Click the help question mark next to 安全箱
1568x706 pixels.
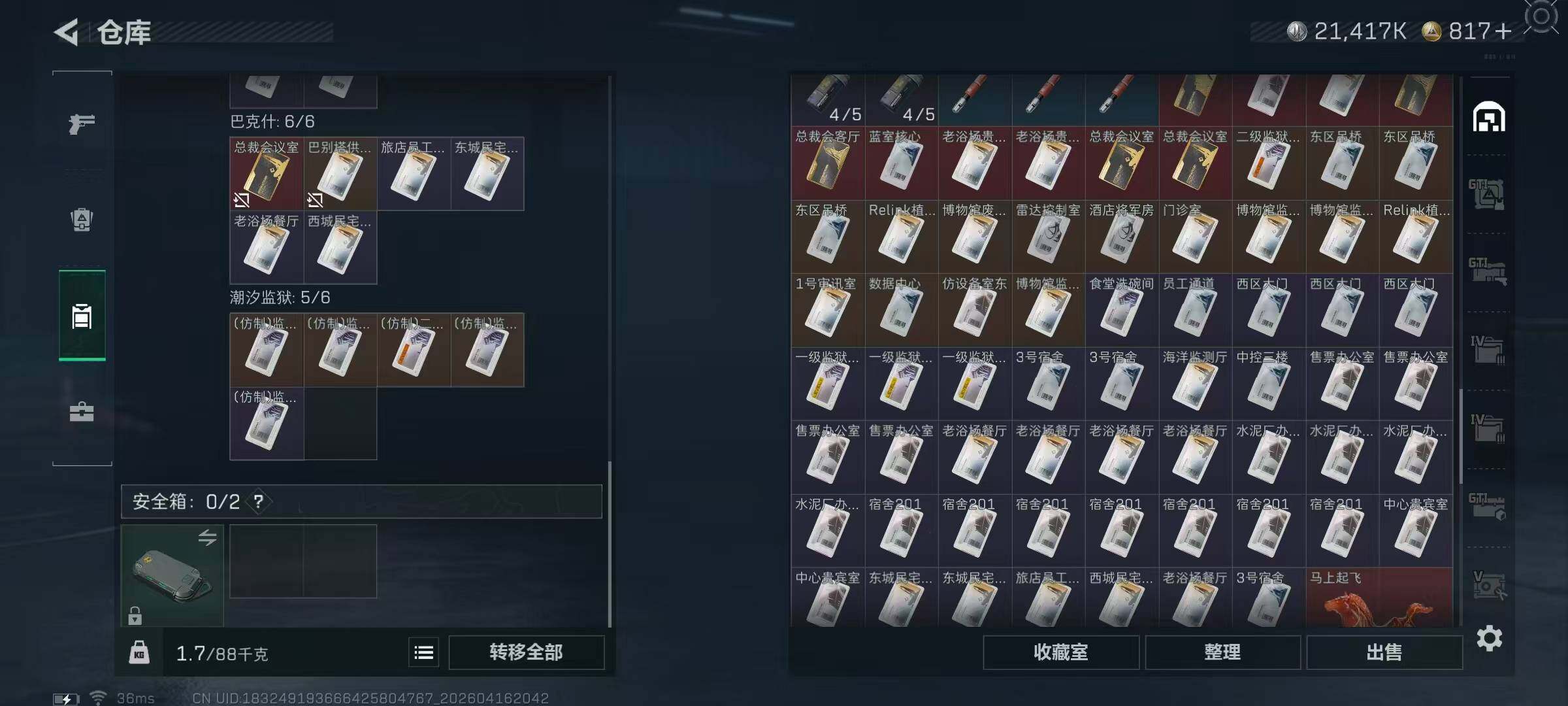[259, 501]
